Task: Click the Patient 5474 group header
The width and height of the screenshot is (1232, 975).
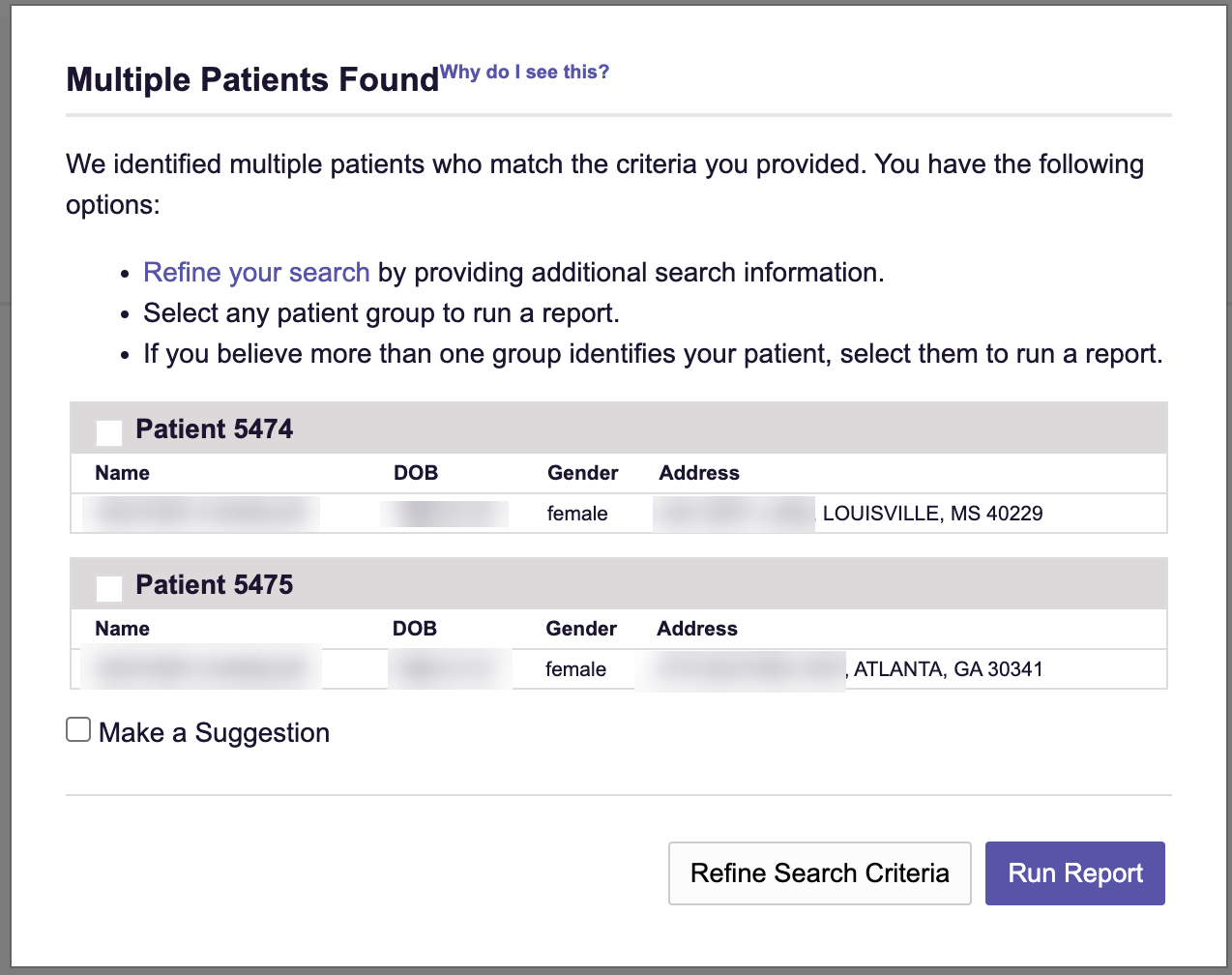Action: tap(215, 428)
